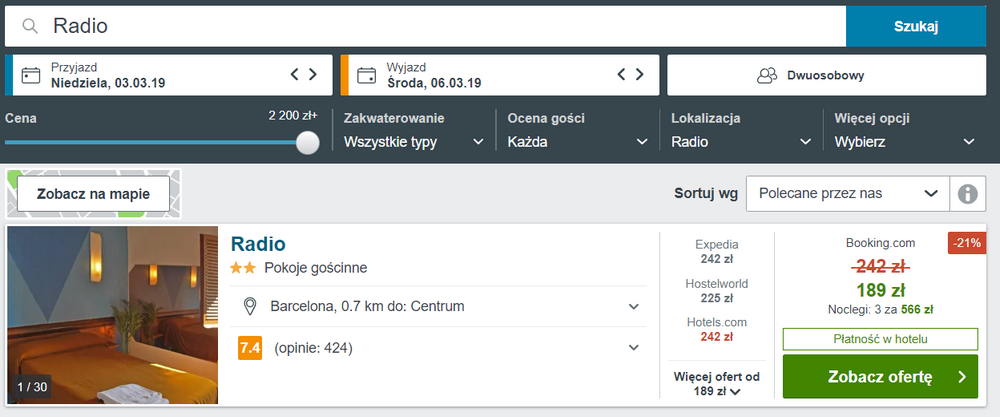The width and height of the screenshot is (1000, 417).
Task: Go to previous check-in date arrow
Action: pos(295,75)
